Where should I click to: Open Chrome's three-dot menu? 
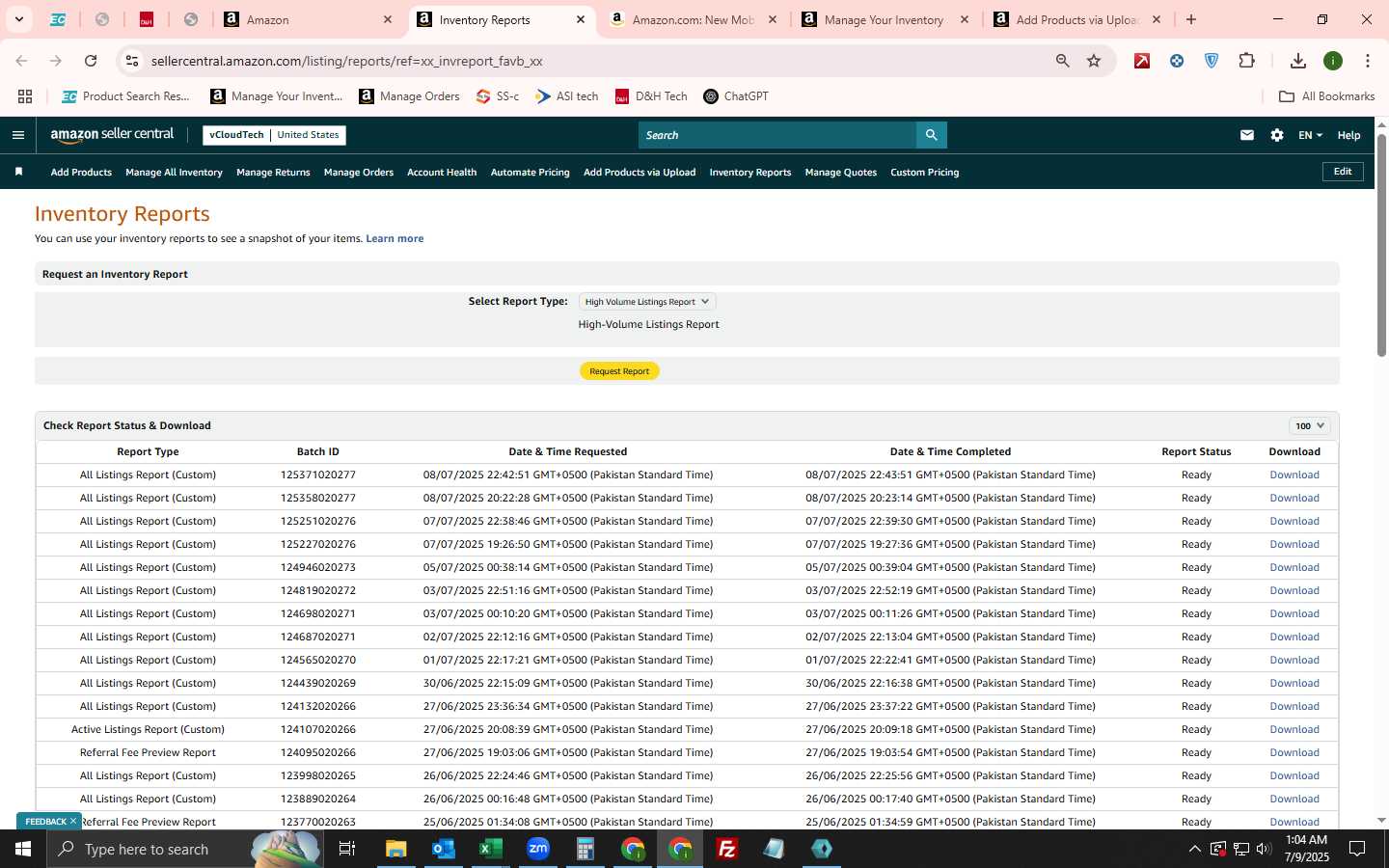pos(1368,61)
